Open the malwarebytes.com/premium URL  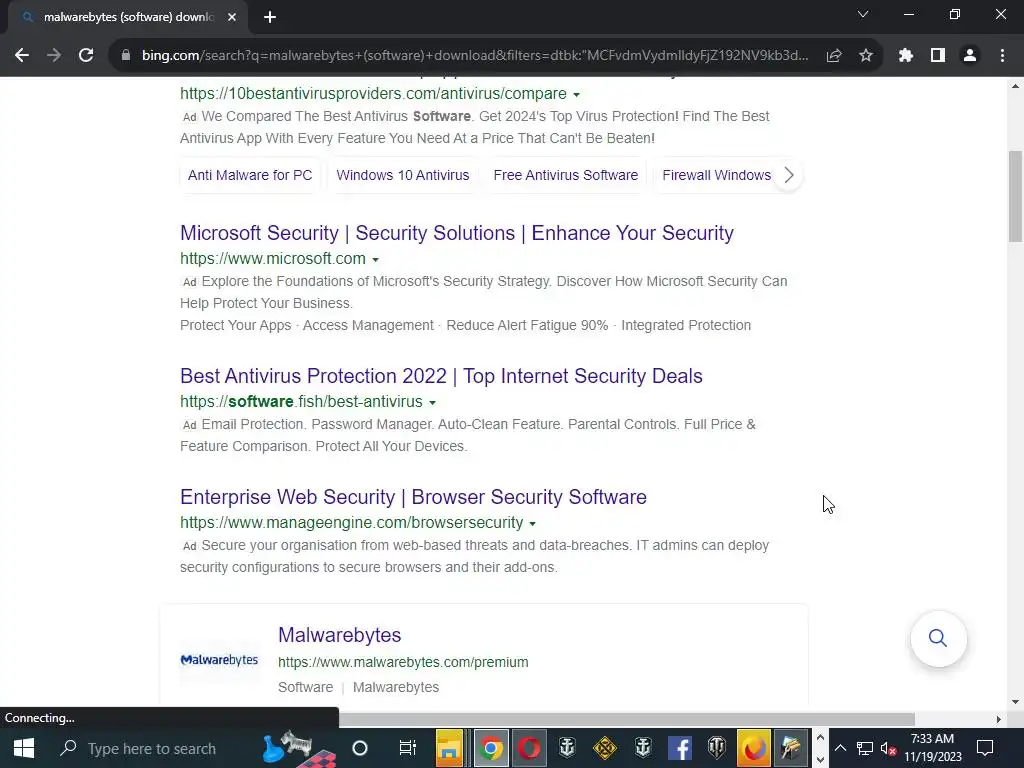[403, 662]
